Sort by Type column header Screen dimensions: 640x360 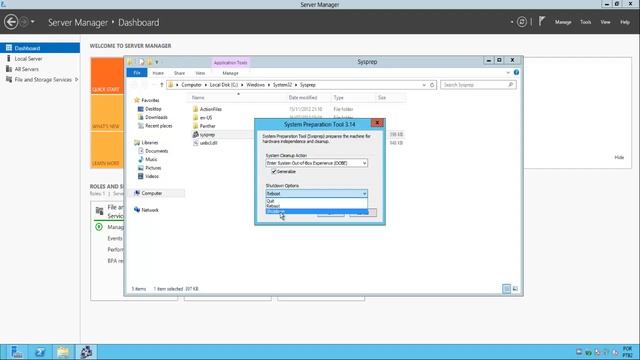[338, 98]
